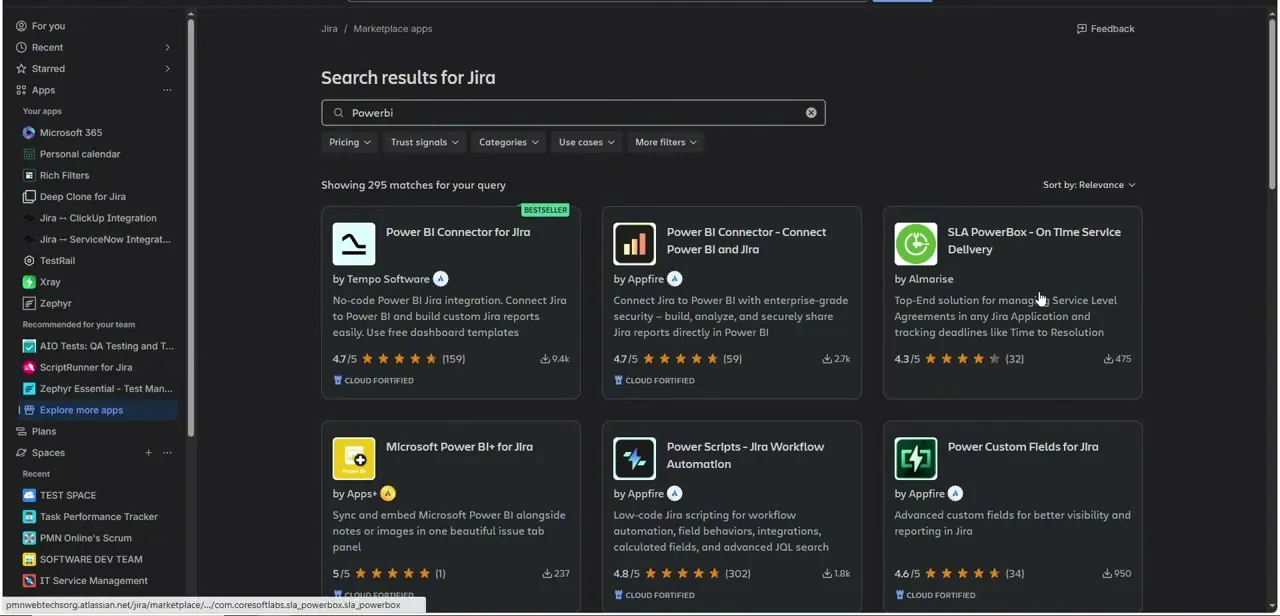Open Zephyr app in sidebar
Image resolution: width=1280 pixels, height=616 pixels.
click(55, 303)
